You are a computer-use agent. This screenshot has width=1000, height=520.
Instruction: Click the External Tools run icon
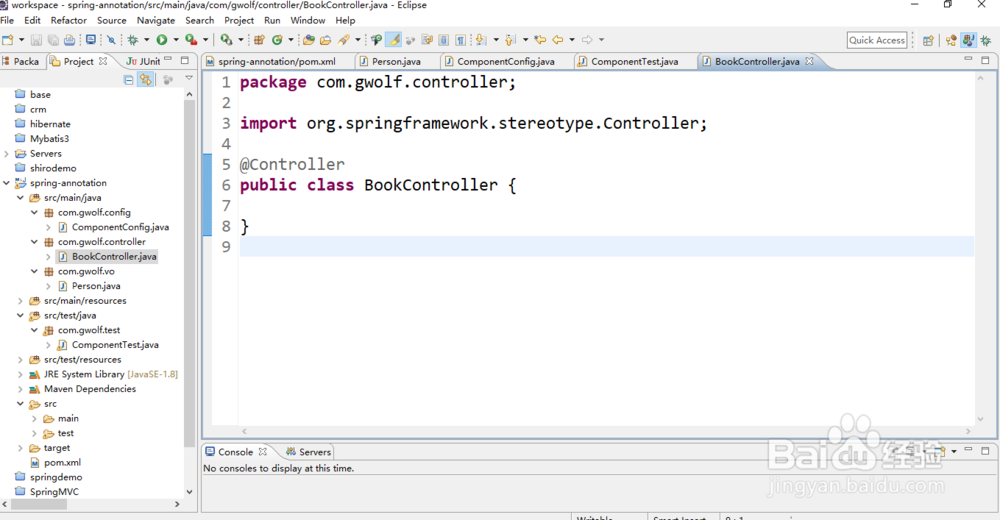(x=226, y=40)
